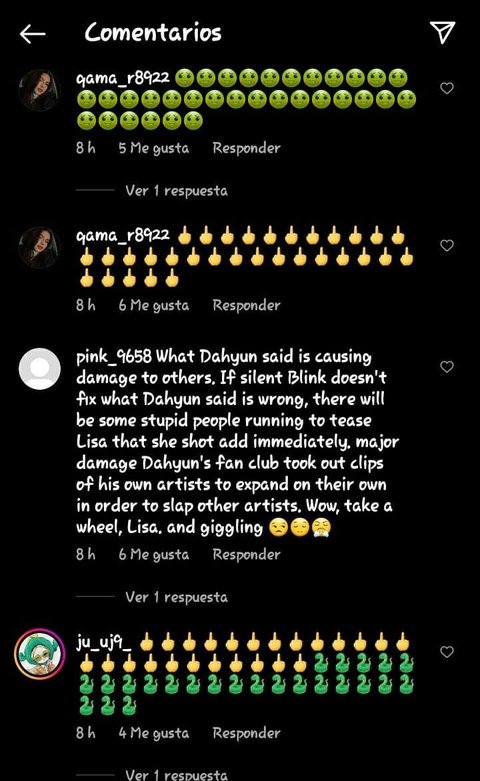The width and height of the screenshot is (480, 781).
Task: View ju_uj9_'s story ring avatar
Action: [39, 653]
